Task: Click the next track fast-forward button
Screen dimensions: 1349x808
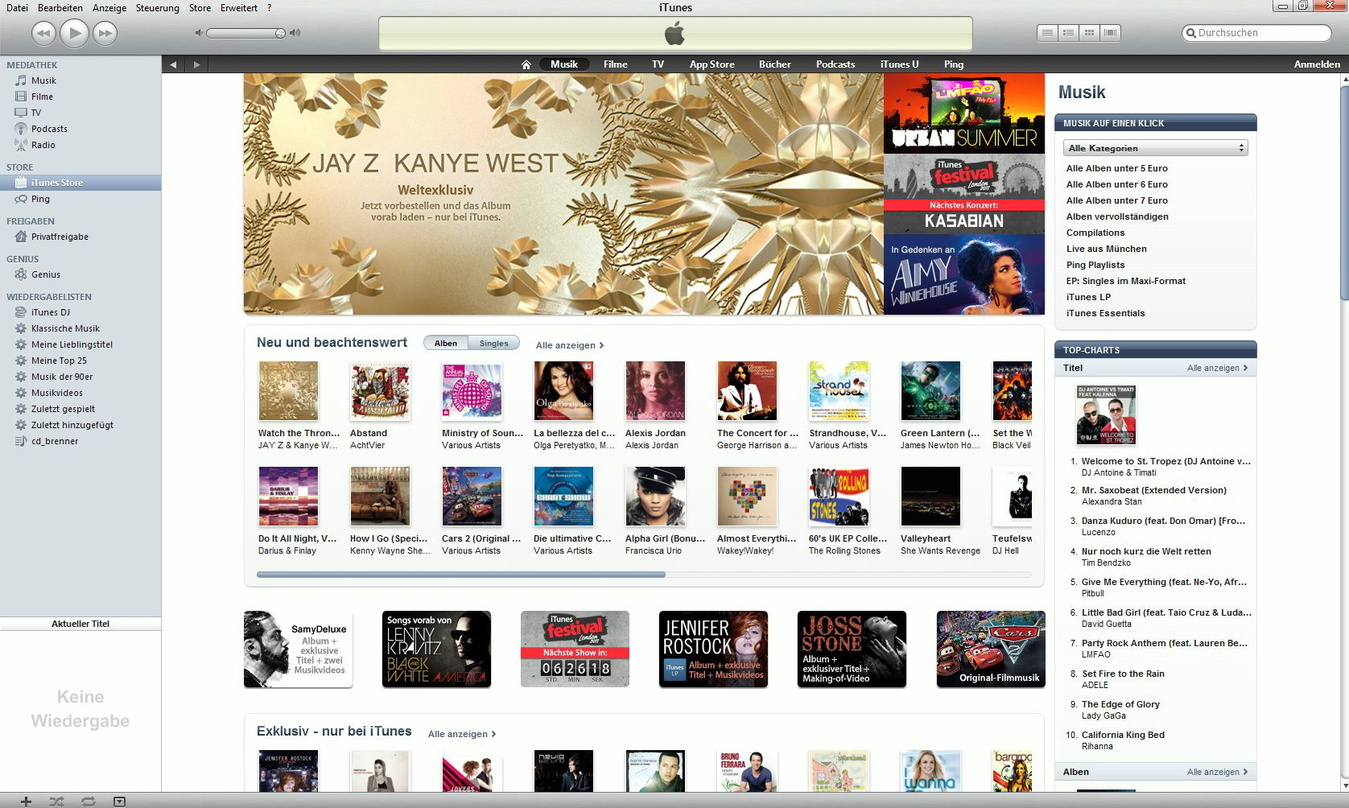Action: [105, 33]
